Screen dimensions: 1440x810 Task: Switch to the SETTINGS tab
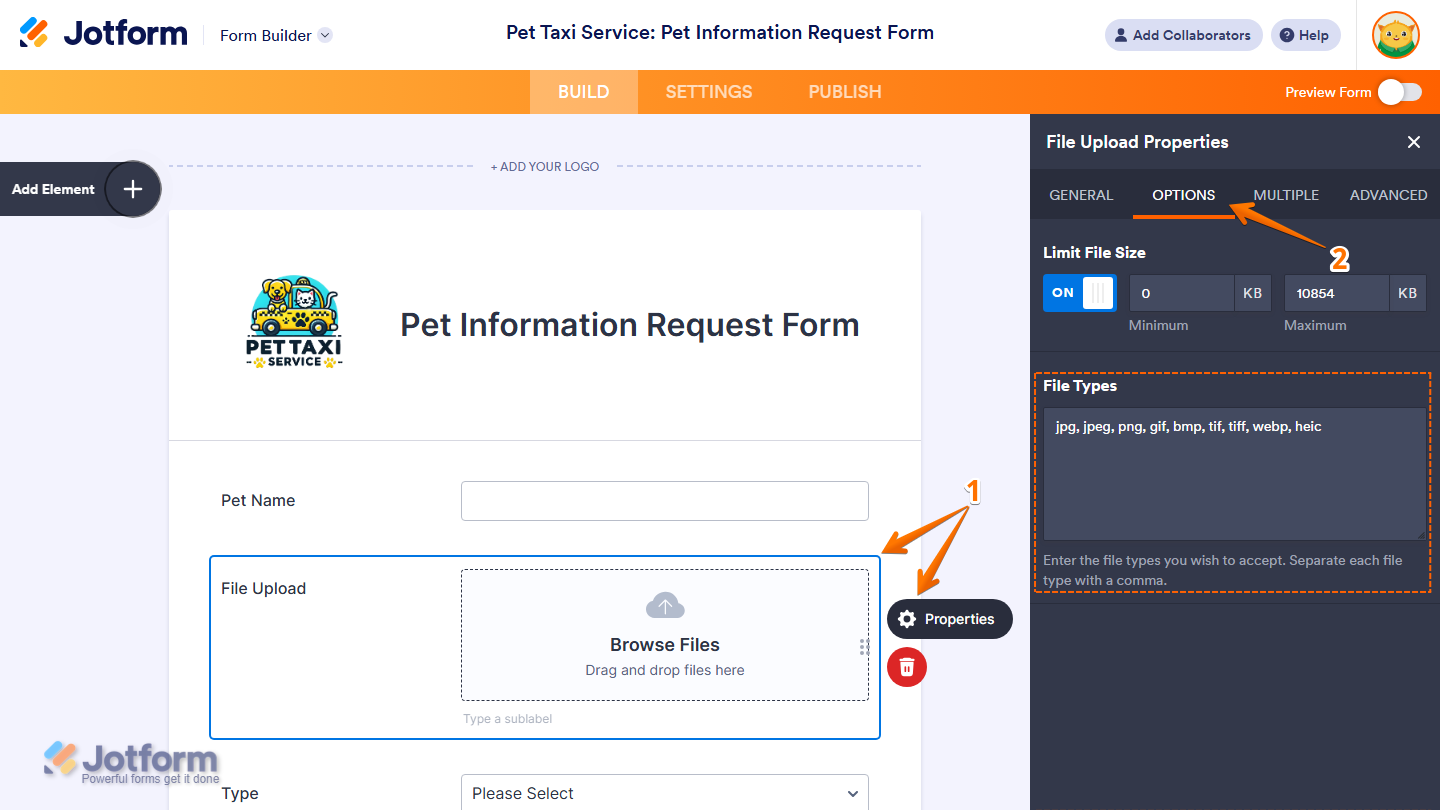[x=708, y=92]
